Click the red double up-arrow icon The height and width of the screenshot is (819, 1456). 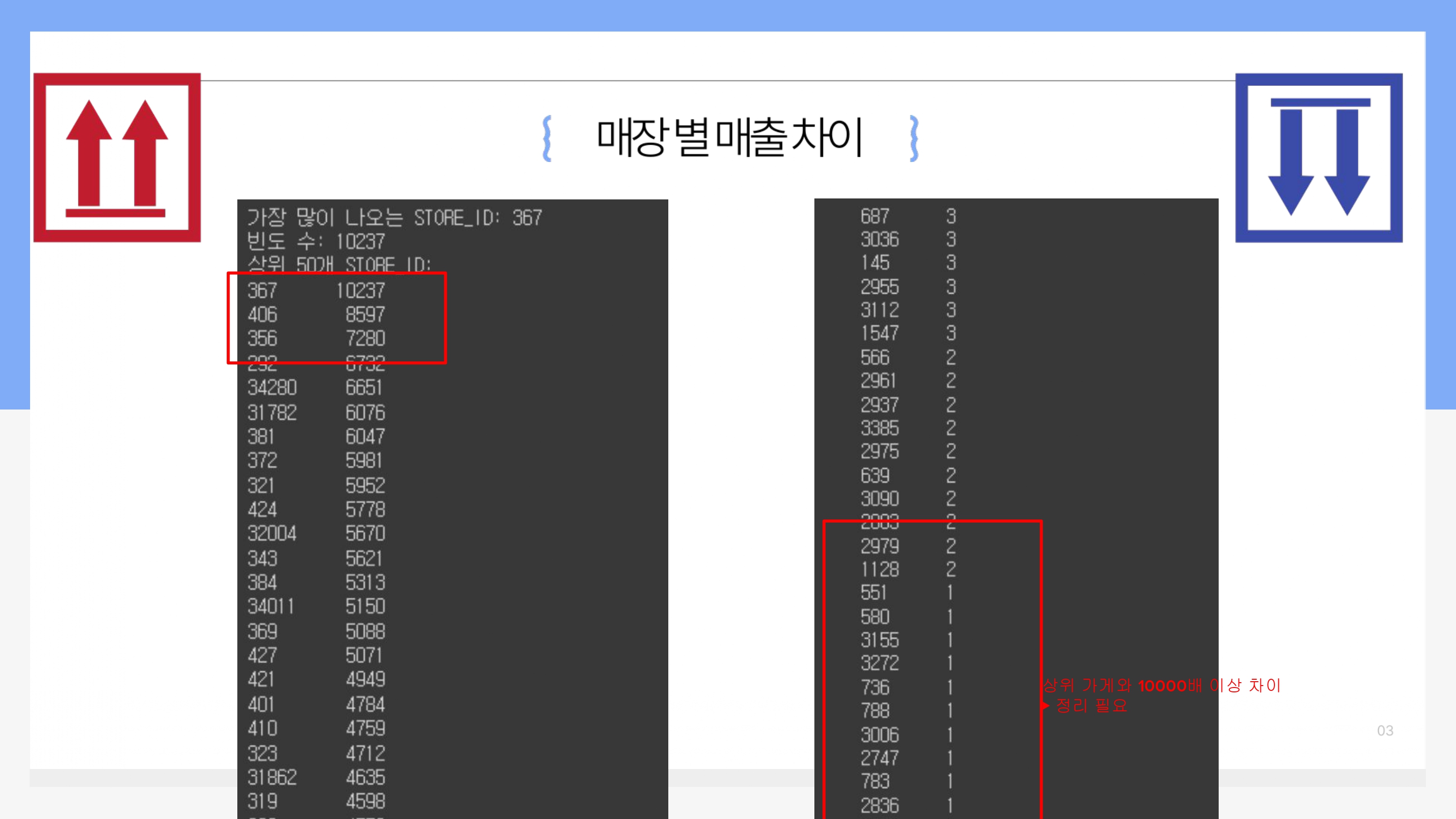click(117, 157)
